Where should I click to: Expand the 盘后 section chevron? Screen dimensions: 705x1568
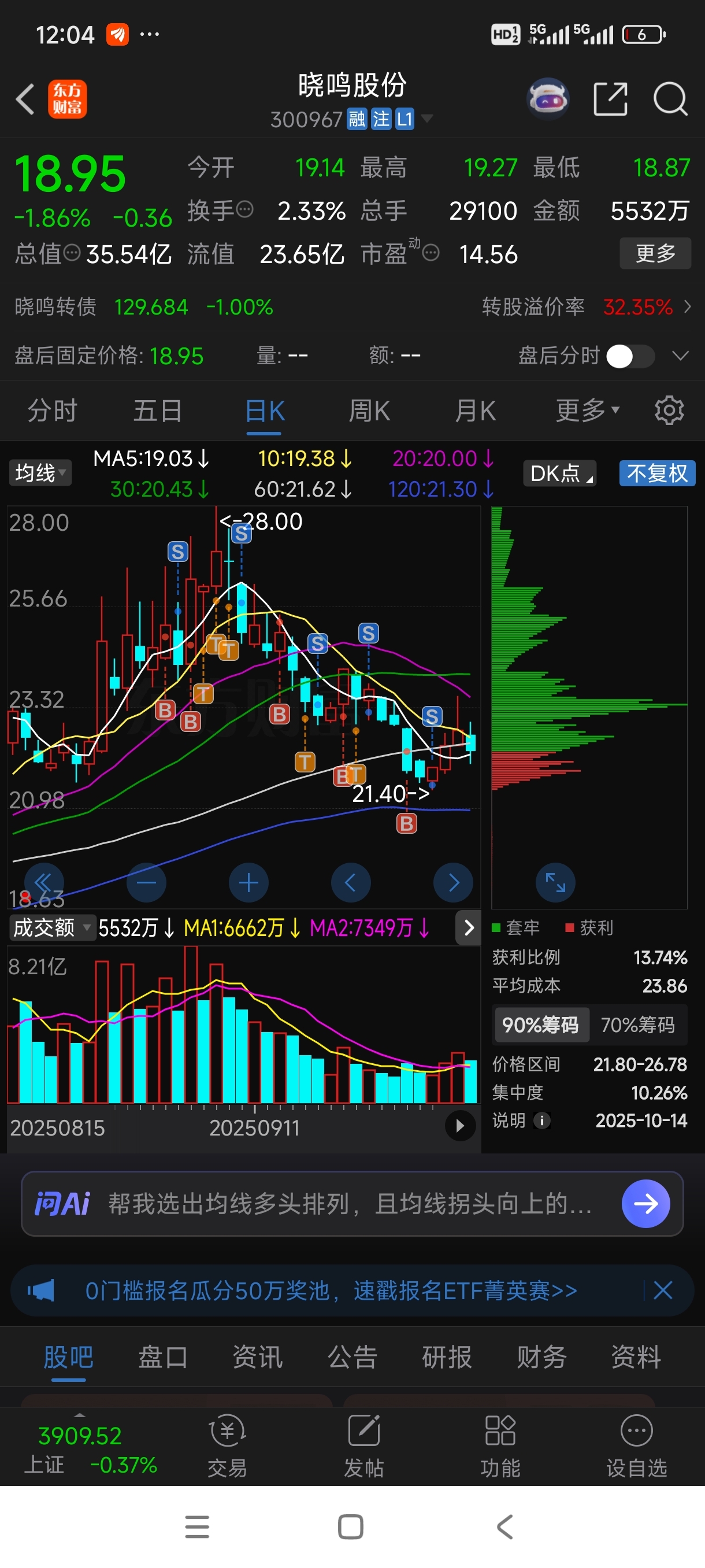[x=680, y=356]
